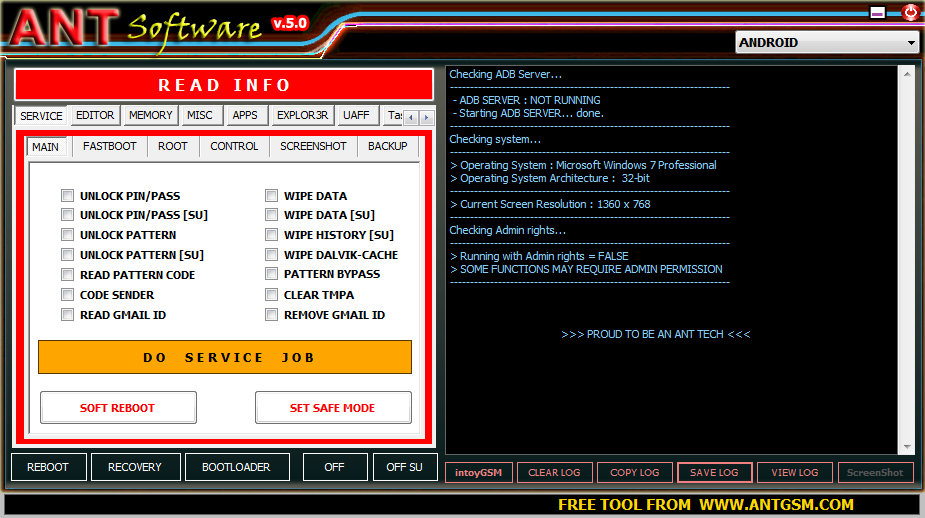Select the MEMORY tab

[x=150, y=115]
